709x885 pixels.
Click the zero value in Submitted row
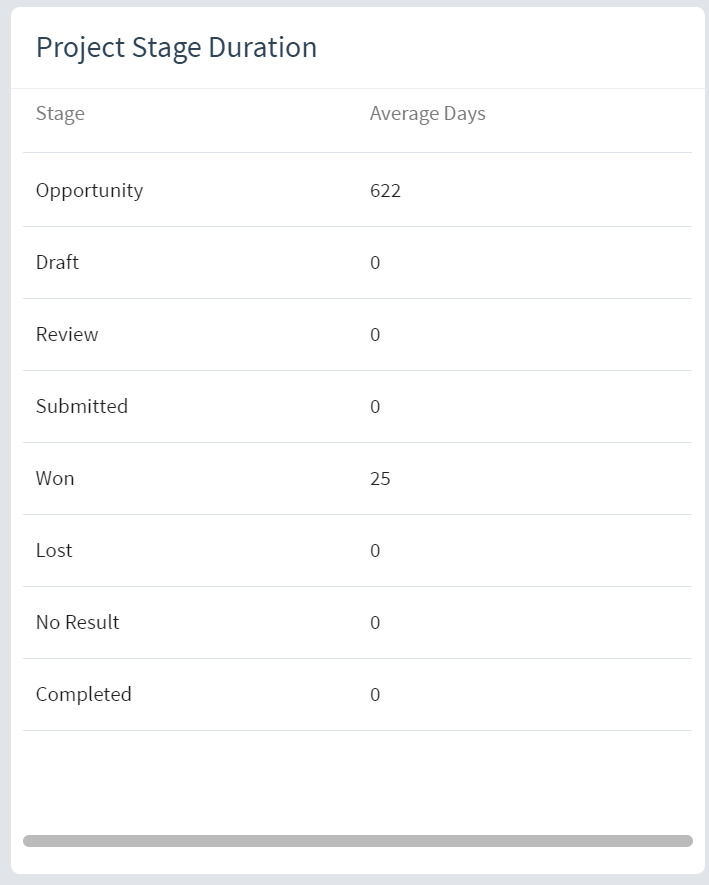click(x=375, y=406)
